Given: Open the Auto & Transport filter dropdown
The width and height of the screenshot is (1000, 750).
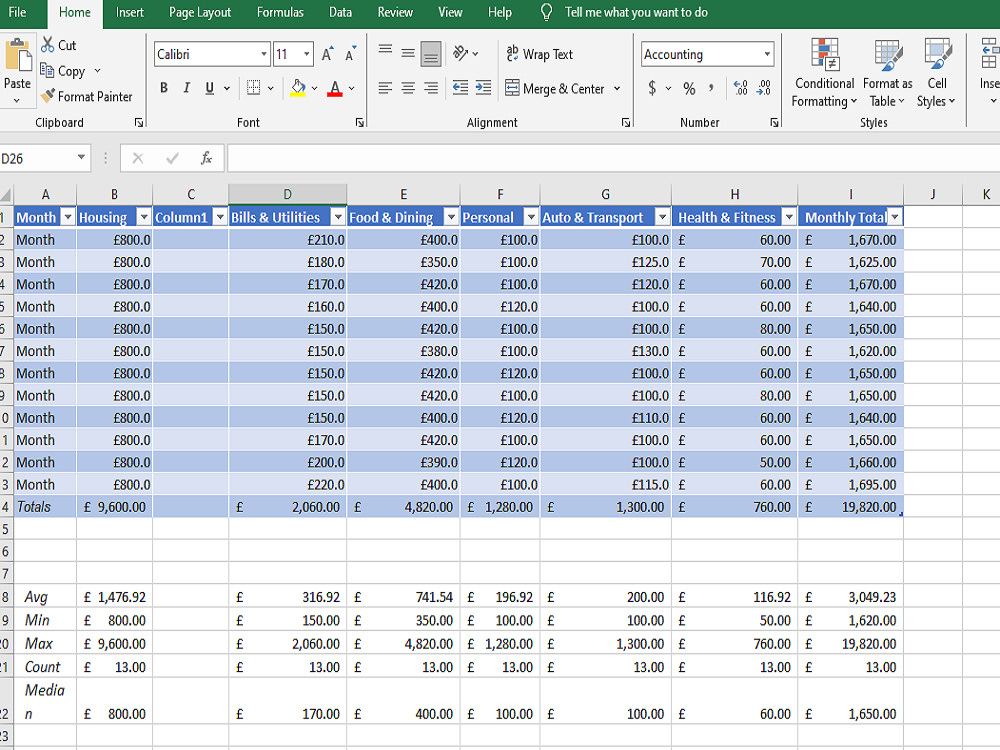Looking at the screenshot, I should coord(663,217).
